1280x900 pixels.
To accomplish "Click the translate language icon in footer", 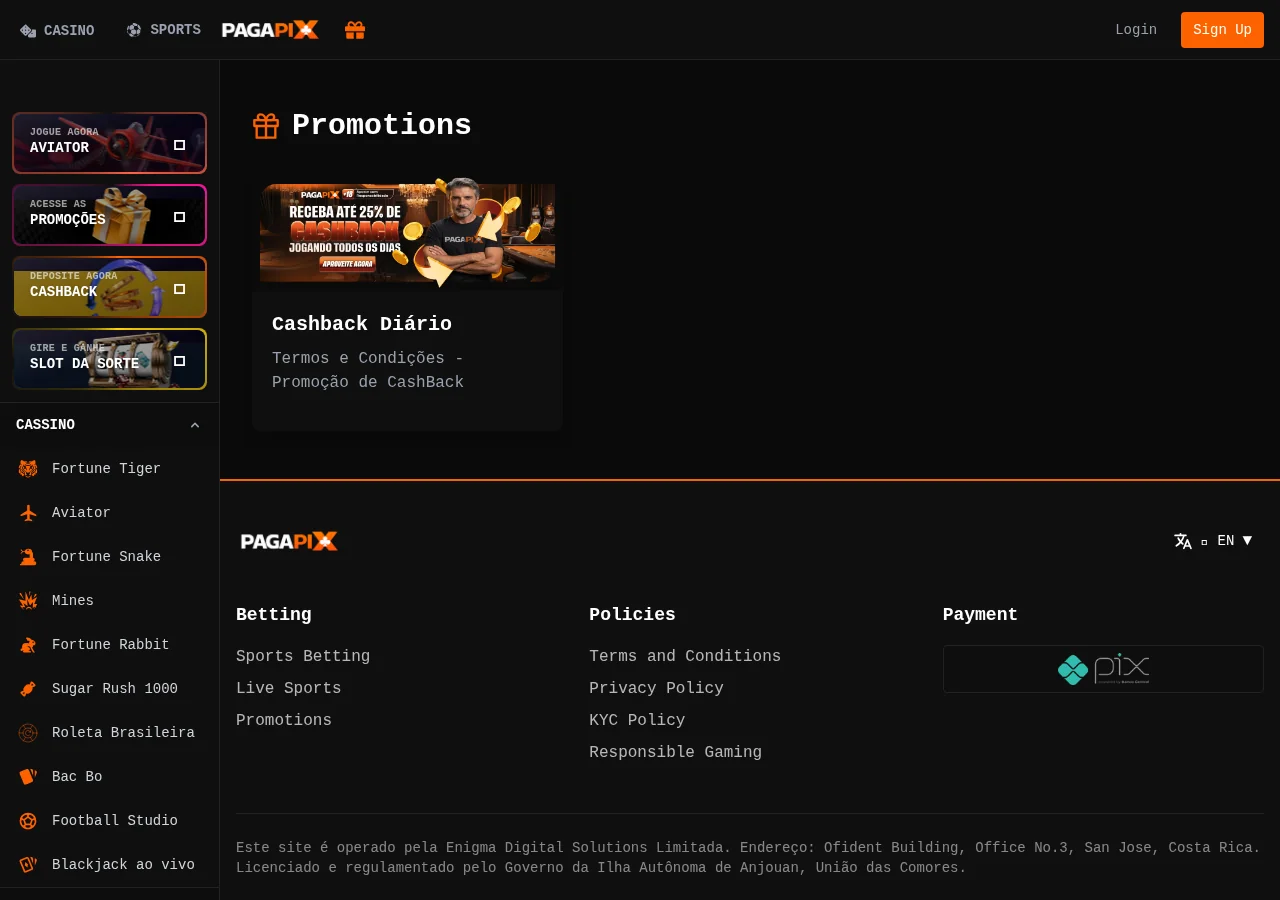I will tap(1183, 541).
